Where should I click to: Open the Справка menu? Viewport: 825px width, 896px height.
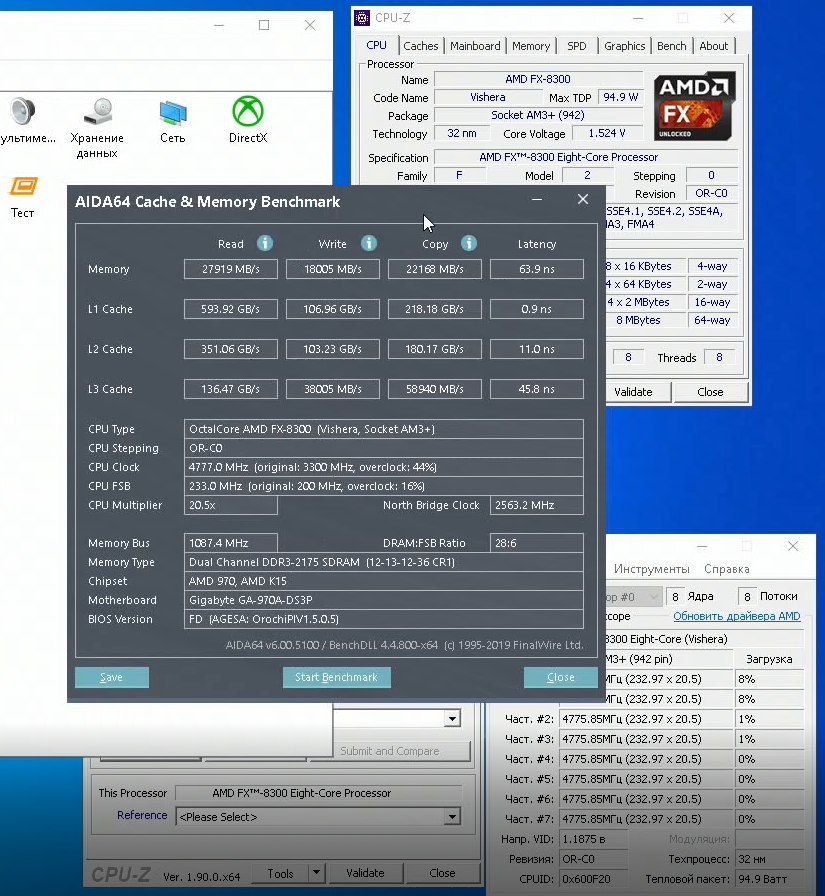727,569
